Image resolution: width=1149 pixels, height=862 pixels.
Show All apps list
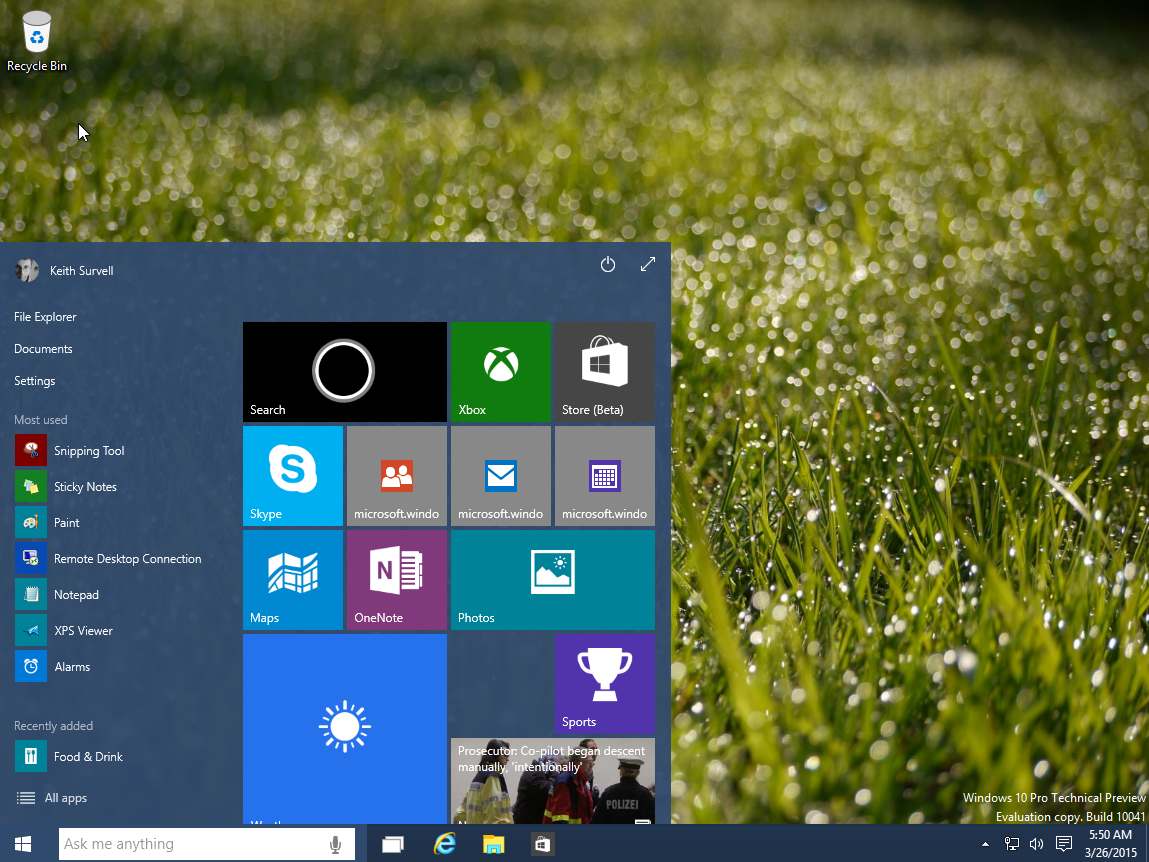51,797
